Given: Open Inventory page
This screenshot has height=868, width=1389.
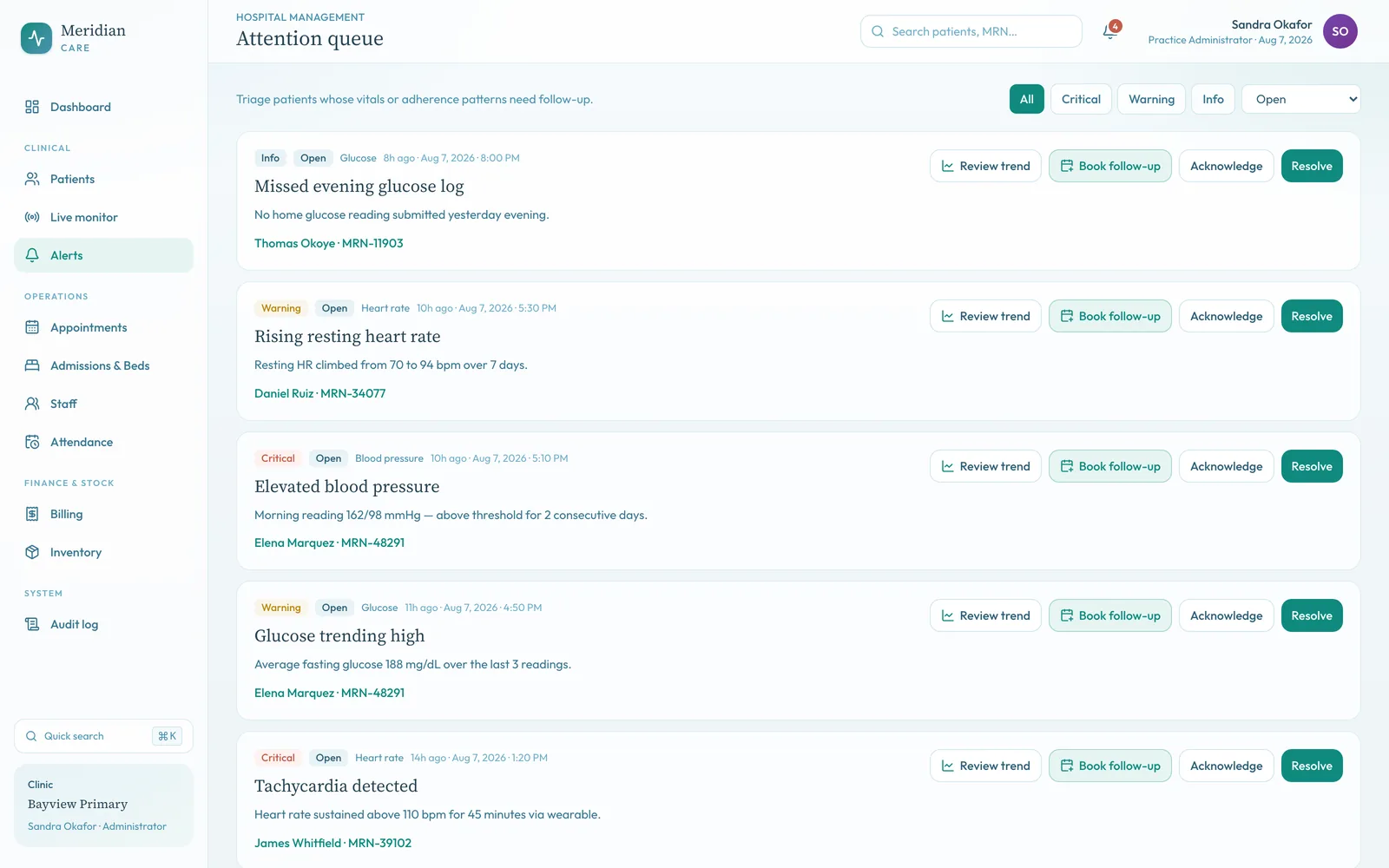Looking at the screenshot, I should (103, 552).
